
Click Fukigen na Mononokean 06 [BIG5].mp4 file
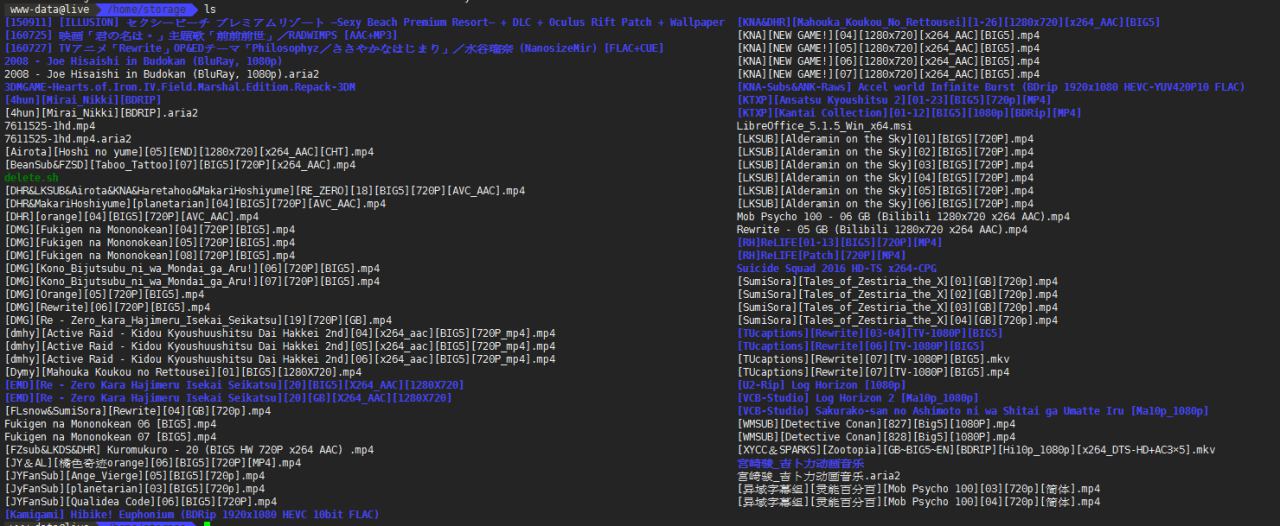[x=110, y=423]
